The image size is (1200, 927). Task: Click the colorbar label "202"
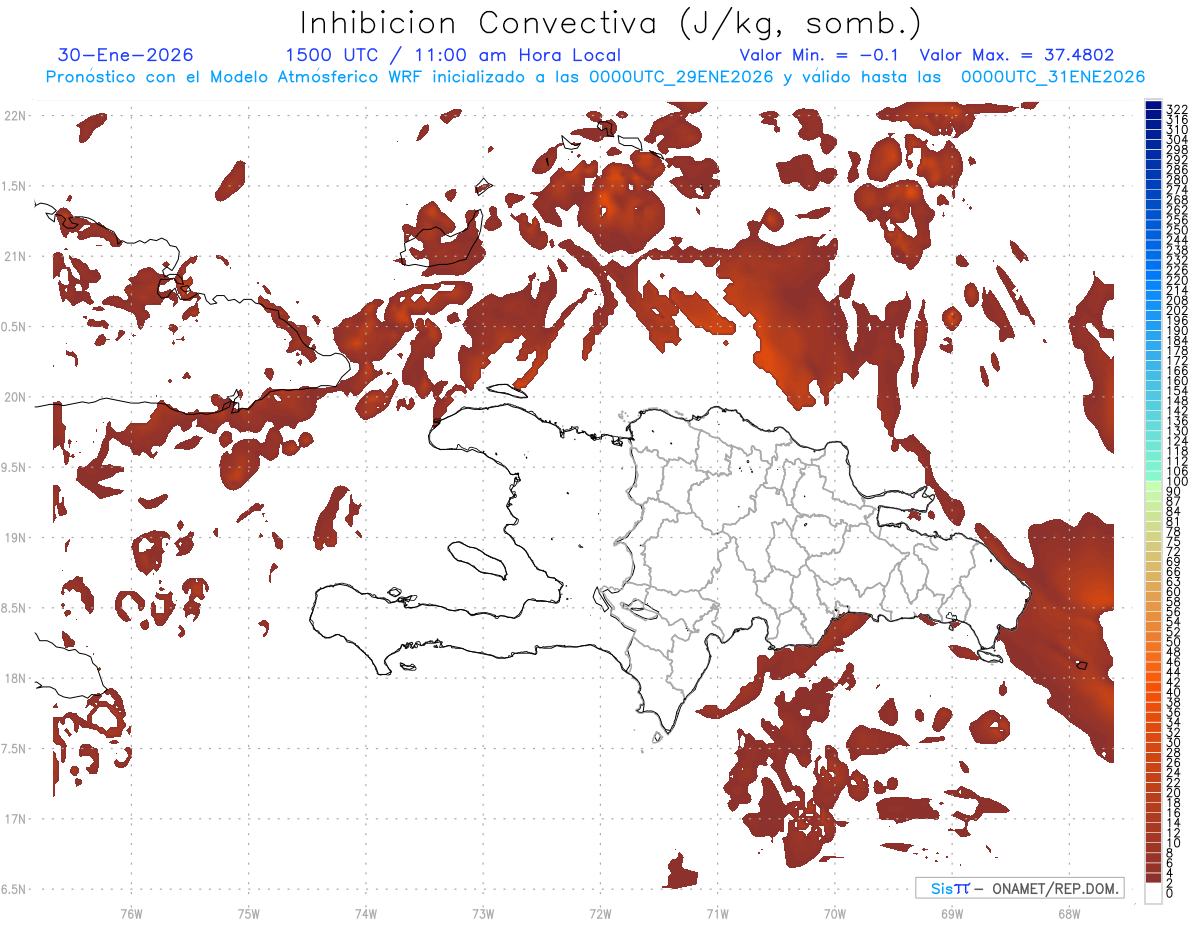(x=1177, y=311)
